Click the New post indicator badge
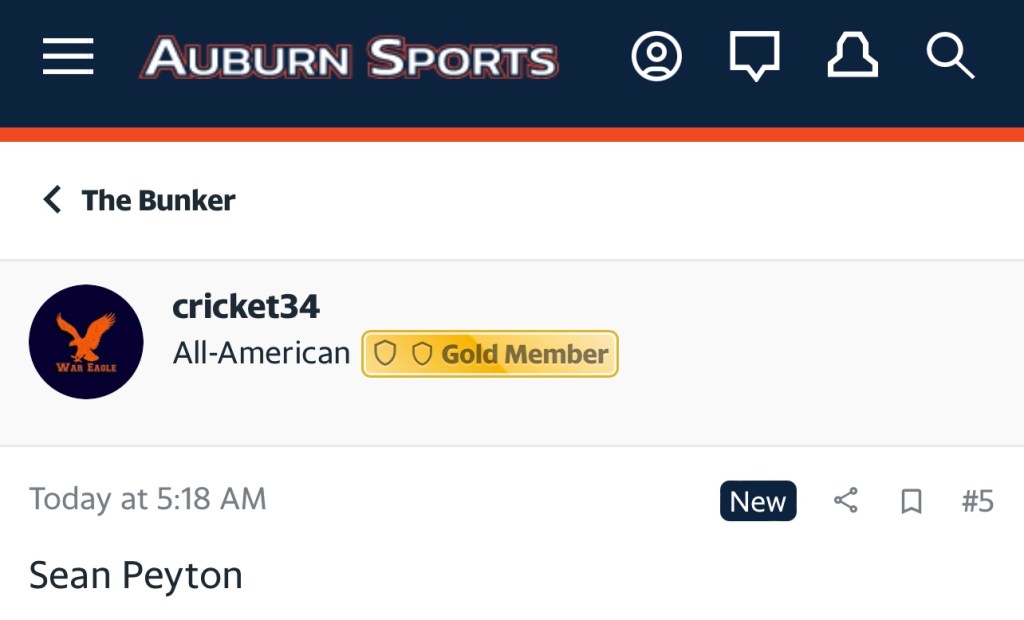 (x=757, y=501)
